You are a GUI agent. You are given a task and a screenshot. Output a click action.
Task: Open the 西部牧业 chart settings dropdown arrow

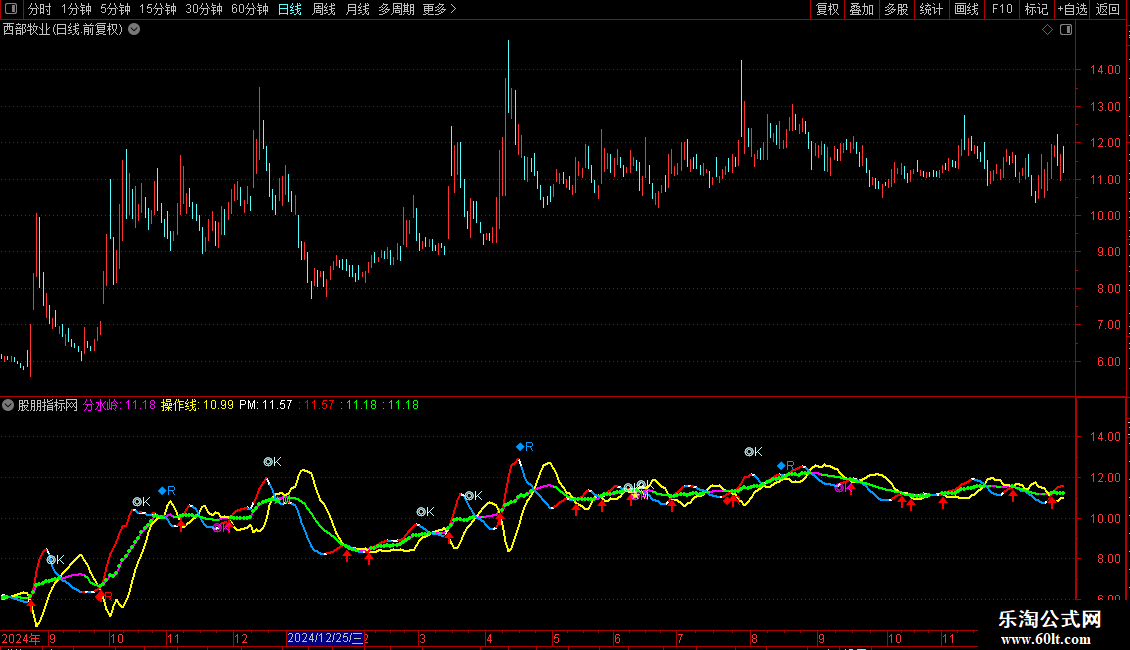[134, 30]
